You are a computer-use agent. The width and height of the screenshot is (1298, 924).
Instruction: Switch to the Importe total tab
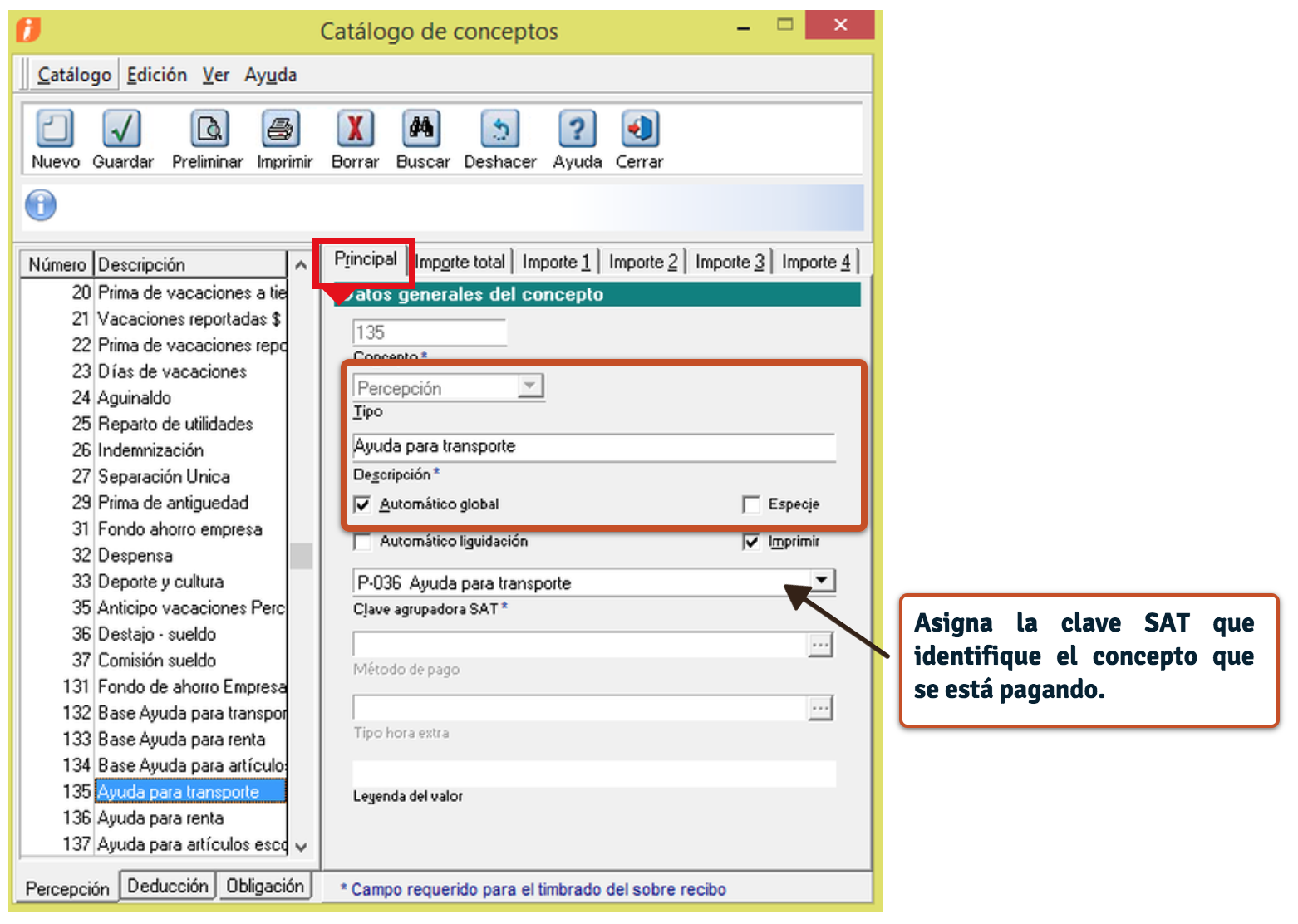coord(460,262)
